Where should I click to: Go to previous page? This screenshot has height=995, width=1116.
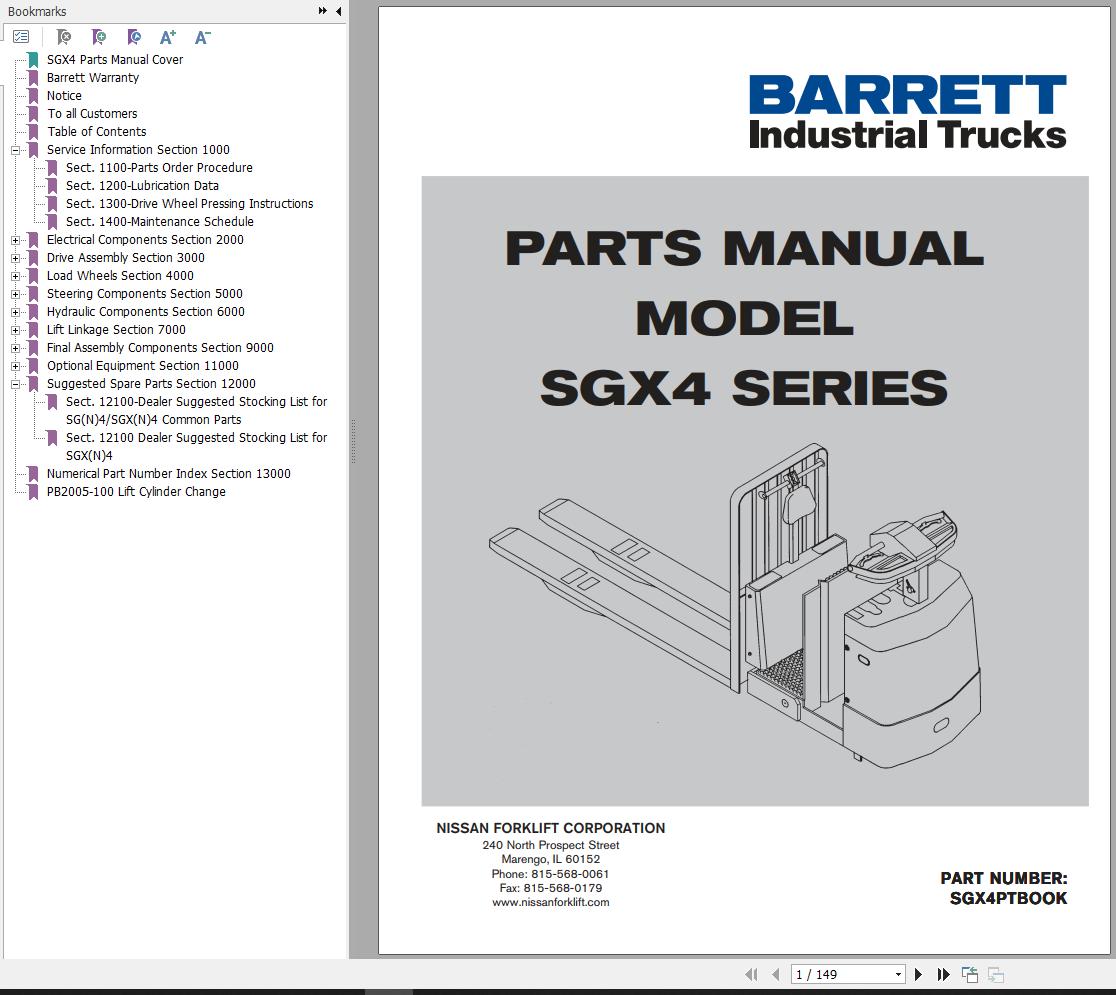776,974
